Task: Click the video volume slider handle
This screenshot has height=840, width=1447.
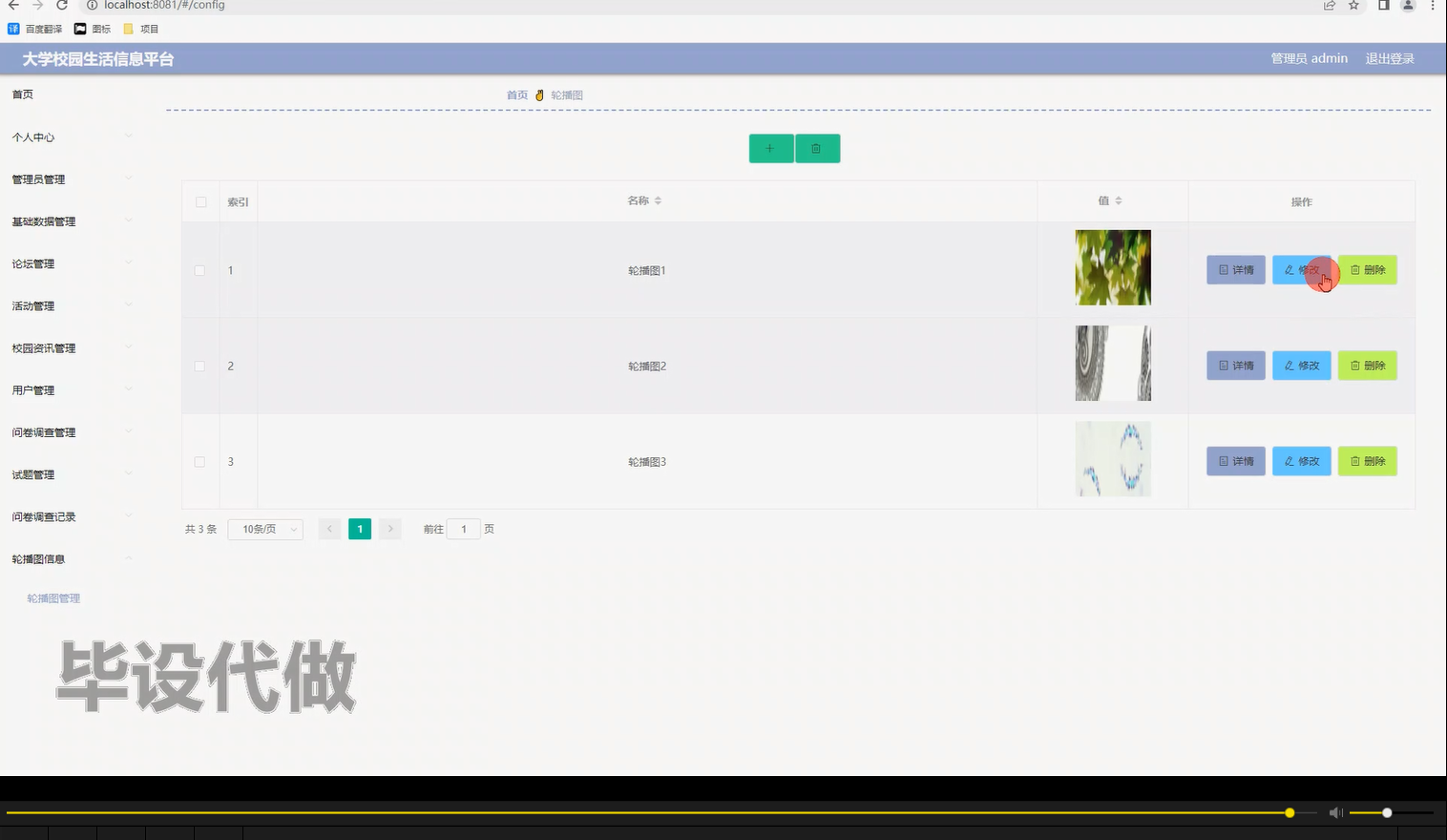Action: [x=1387, y=812]
